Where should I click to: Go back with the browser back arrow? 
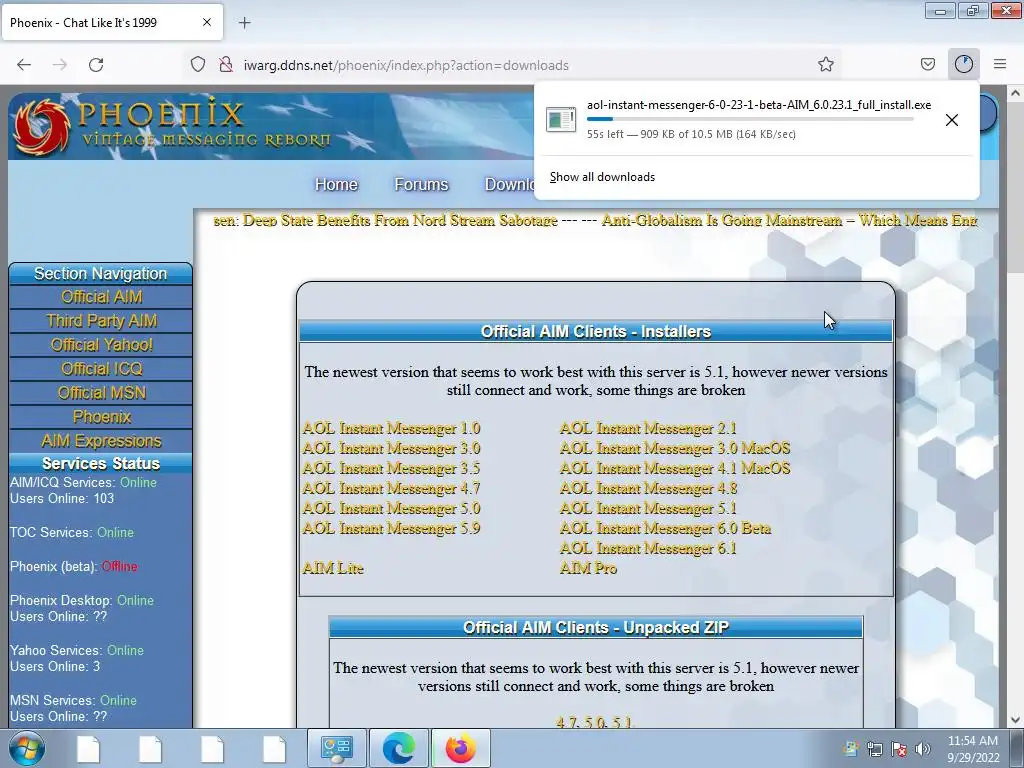(x=24, y=65)
